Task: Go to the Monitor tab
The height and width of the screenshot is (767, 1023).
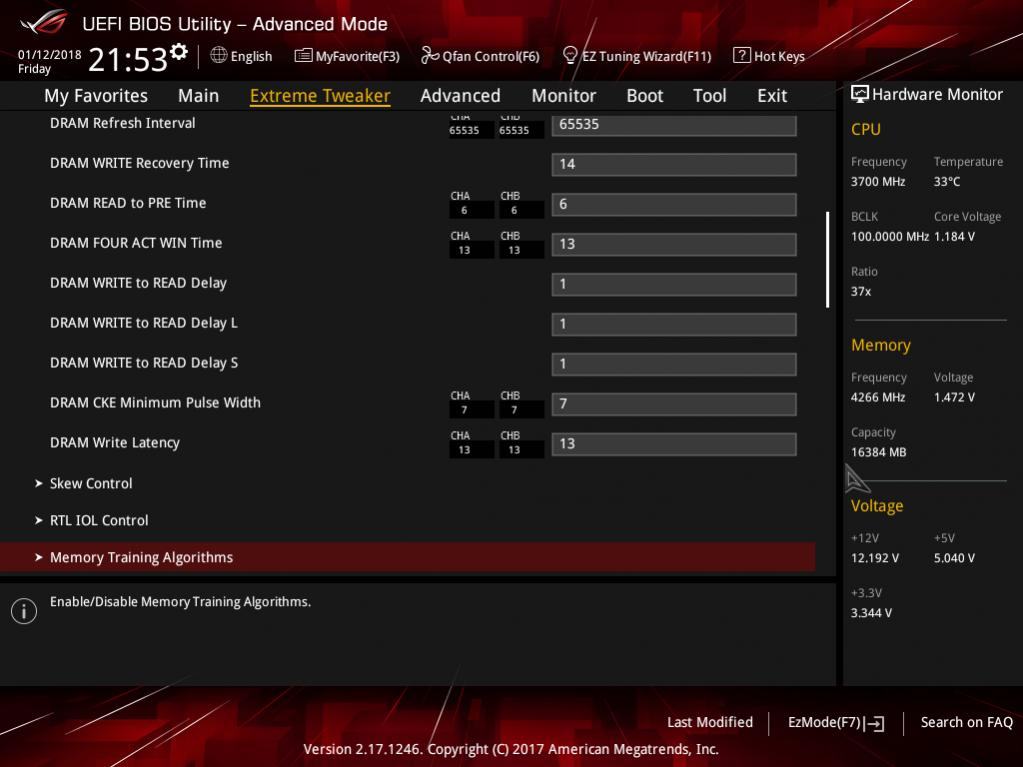Action: (x=564, y=96)
